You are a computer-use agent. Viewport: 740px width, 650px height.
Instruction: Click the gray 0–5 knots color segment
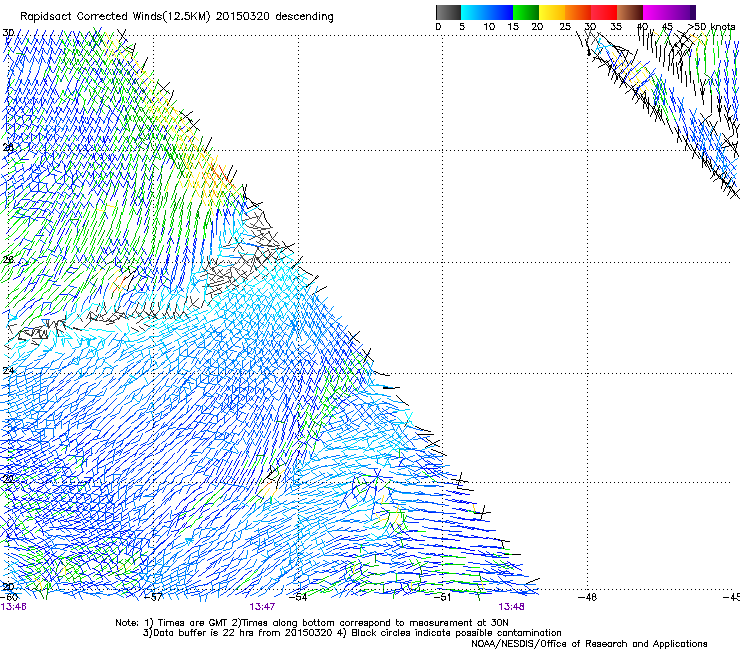(x=448, y=12)
